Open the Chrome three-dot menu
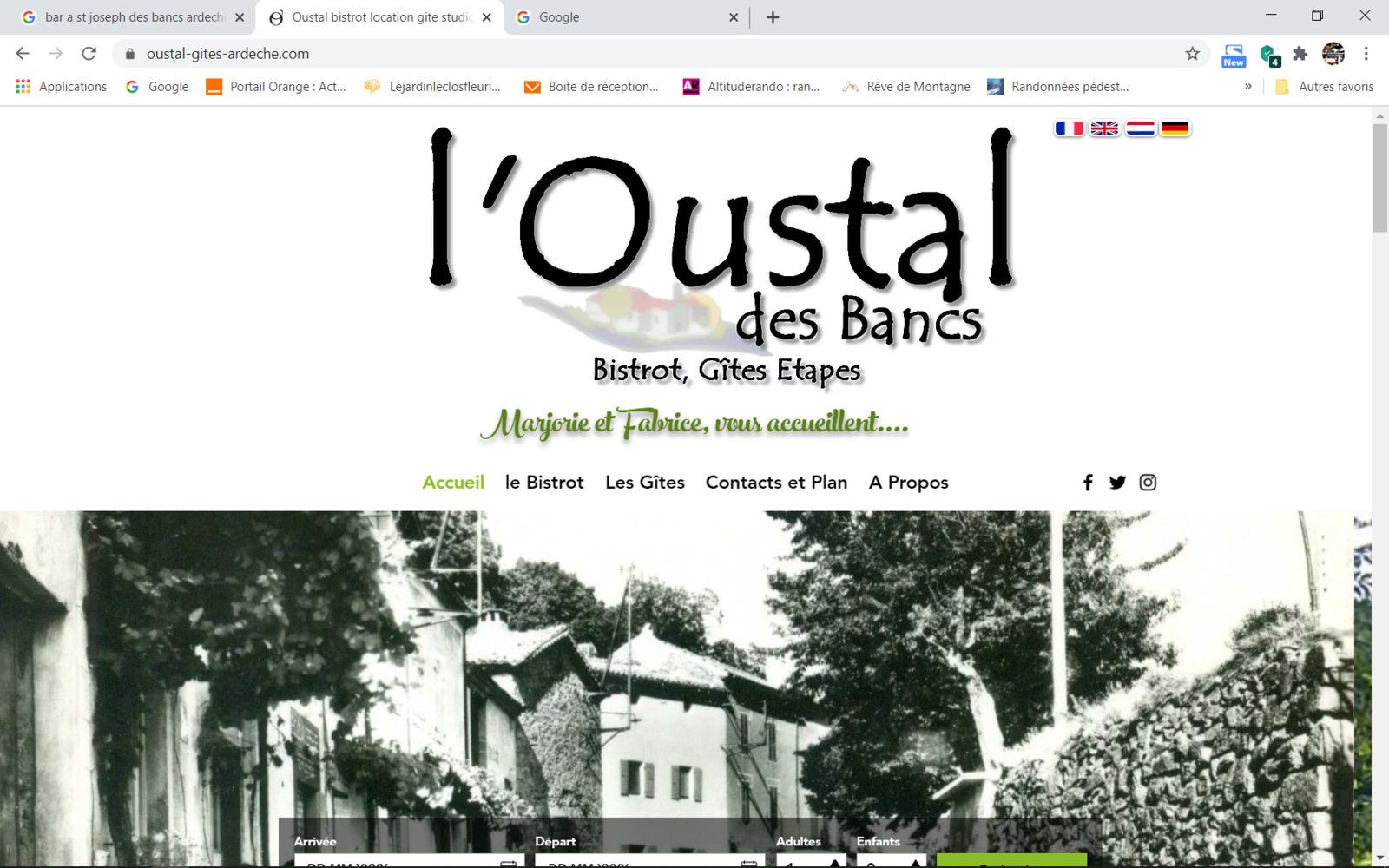Viewport: 1389px width, 868px height. pyautogui.click(x=1366, y=54)
